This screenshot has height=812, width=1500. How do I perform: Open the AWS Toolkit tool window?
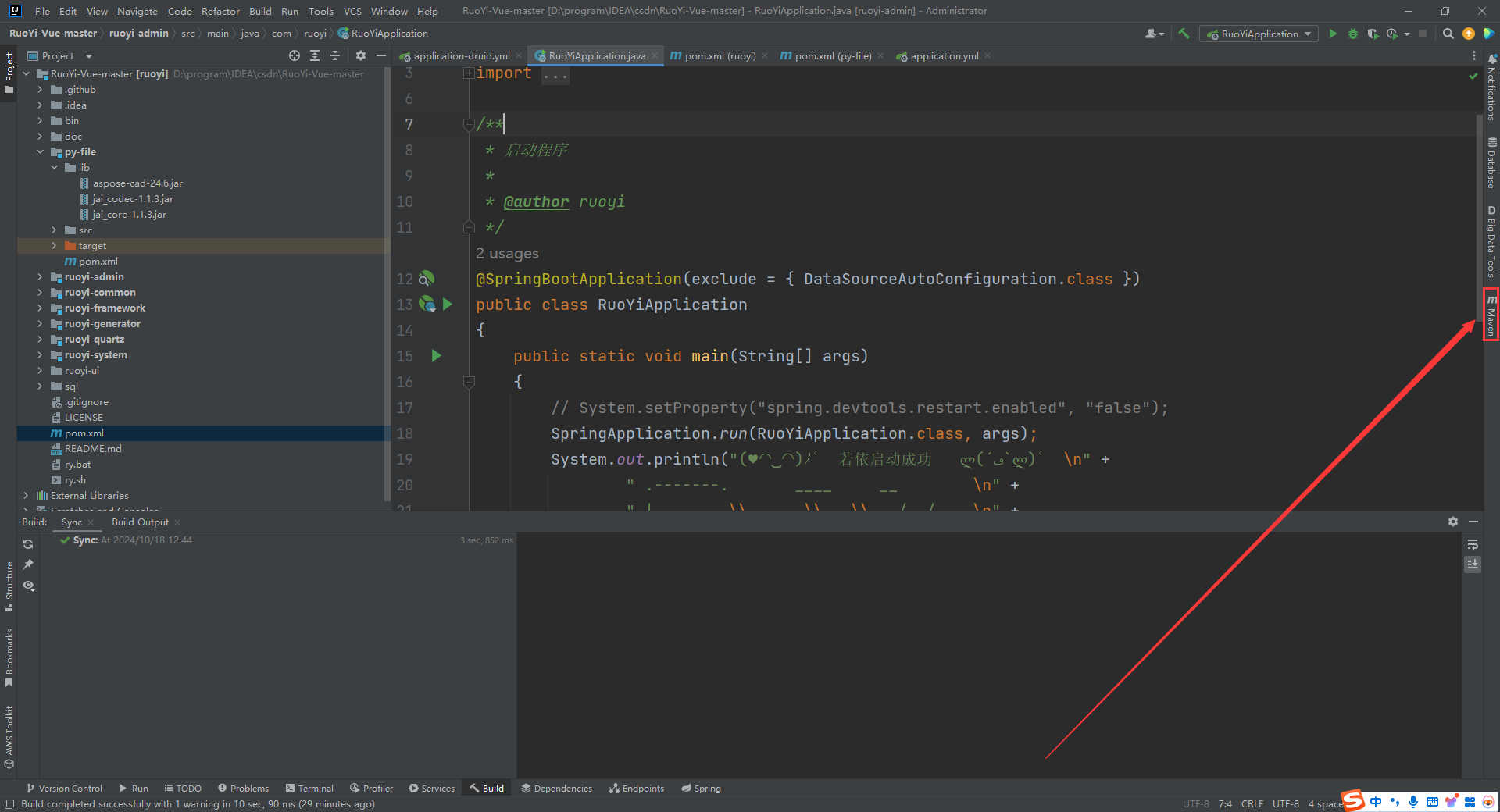click(x=9, y=737)
